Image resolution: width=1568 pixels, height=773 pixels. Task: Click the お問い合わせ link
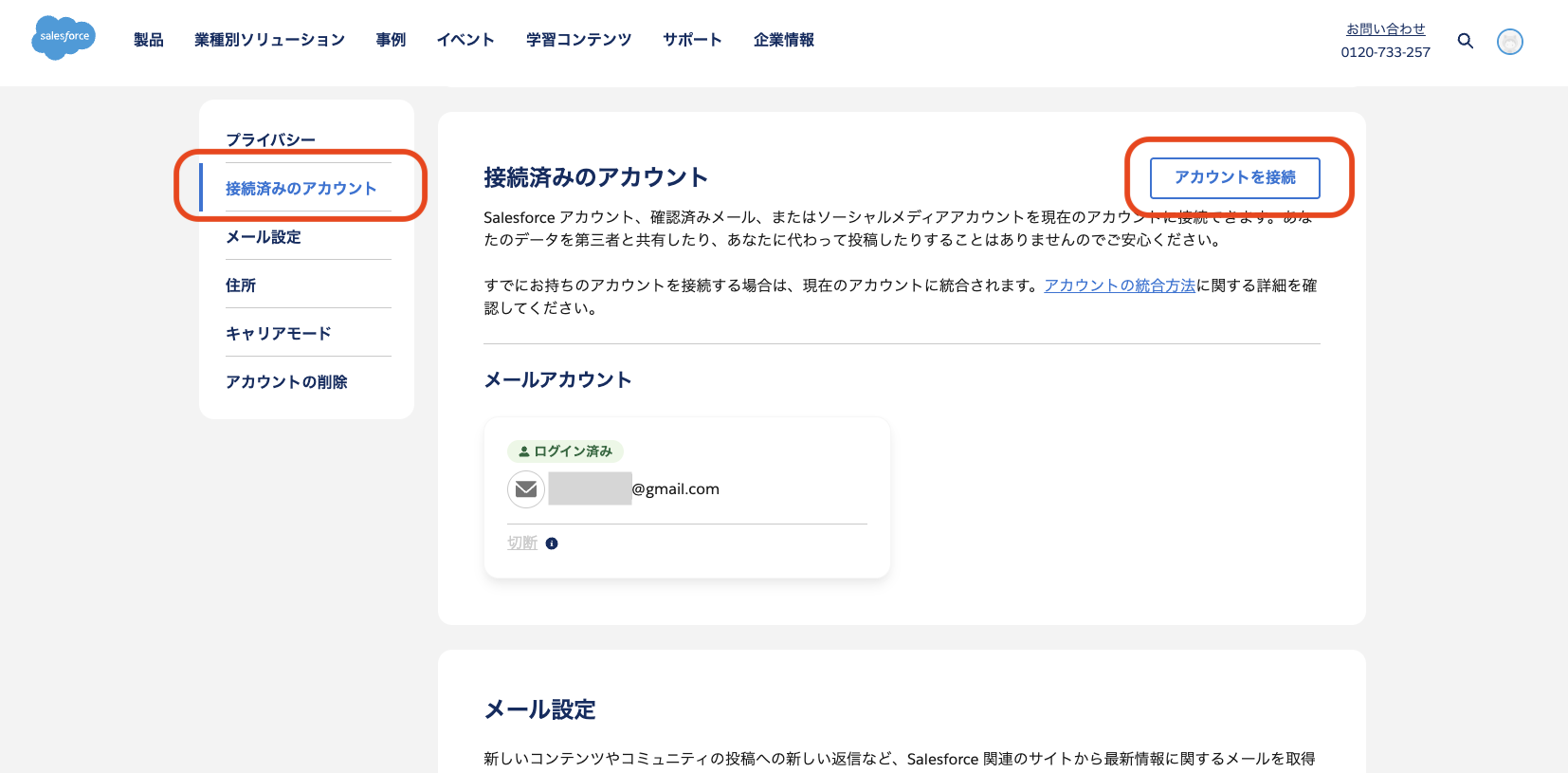tap(1385, 29)
